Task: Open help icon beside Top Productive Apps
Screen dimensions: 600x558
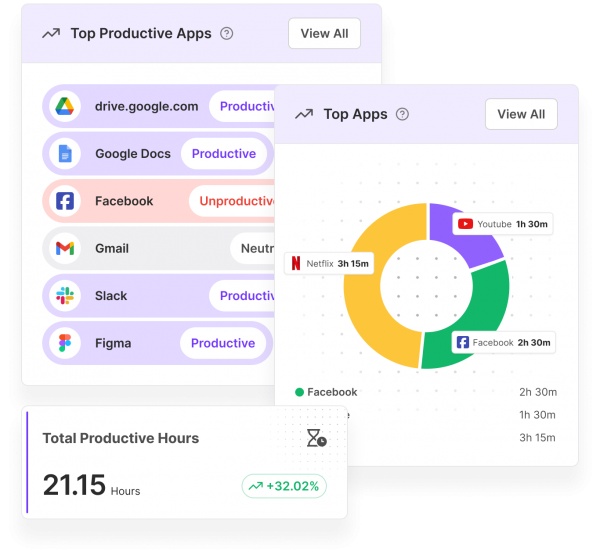Action: (x=227, y=34)
